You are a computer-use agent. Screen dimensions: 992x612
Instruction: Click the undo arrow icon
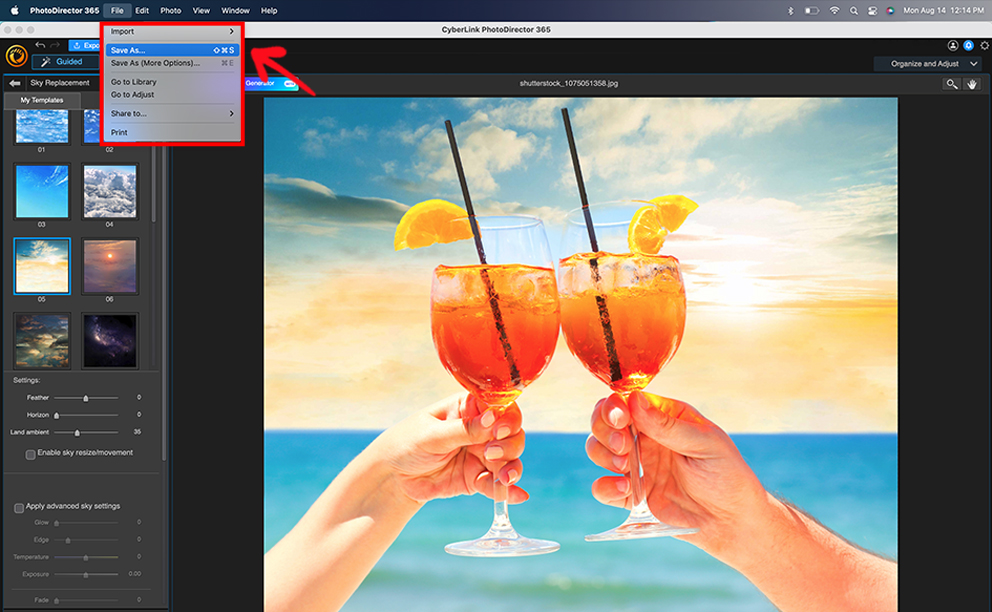[40, 45]
